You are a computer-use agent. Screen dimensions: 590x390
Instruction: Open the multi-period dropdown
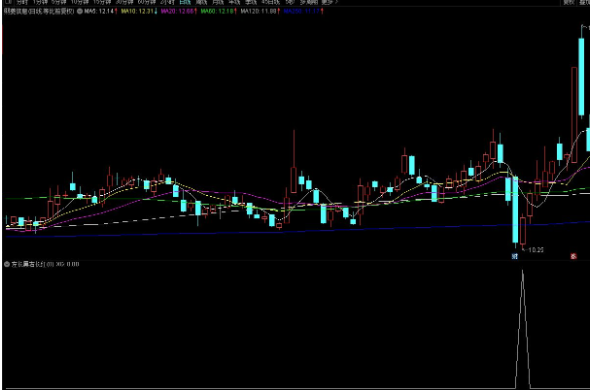pos(310,2)
